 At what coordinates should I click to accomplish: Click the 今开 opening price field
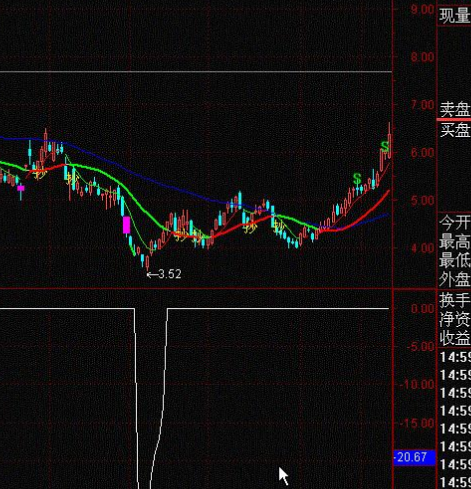click(x=455, y=223)
